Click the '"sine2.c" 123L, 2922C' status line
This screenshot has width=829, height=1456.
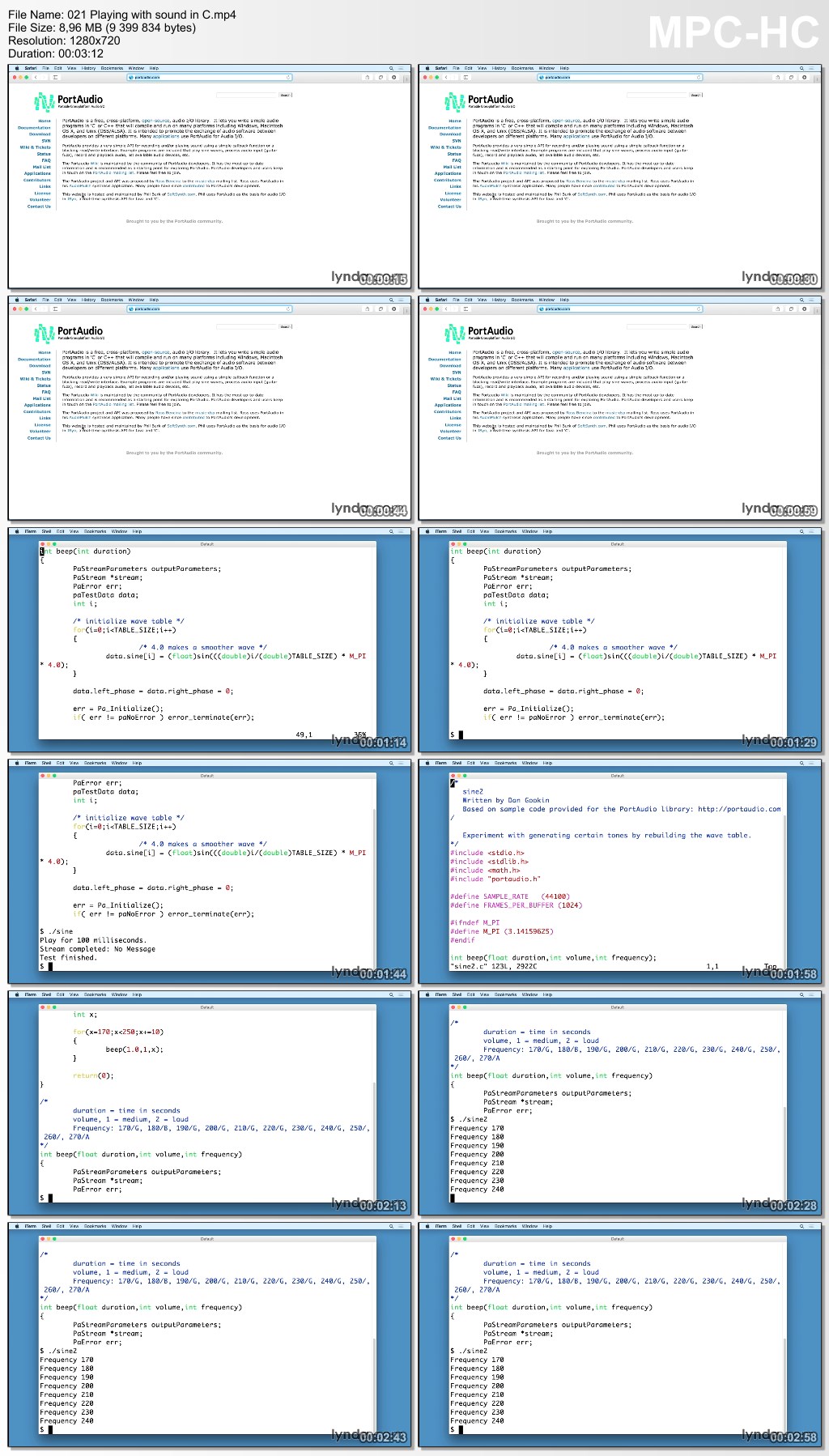[x=494, y=966]
